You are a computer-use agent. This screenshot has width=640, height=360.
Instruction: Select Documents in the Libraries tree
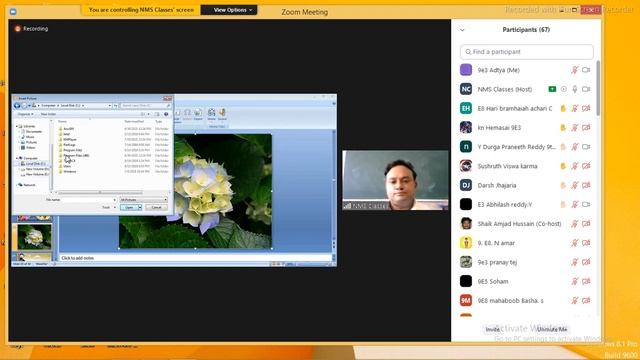(x=31, y=131)
